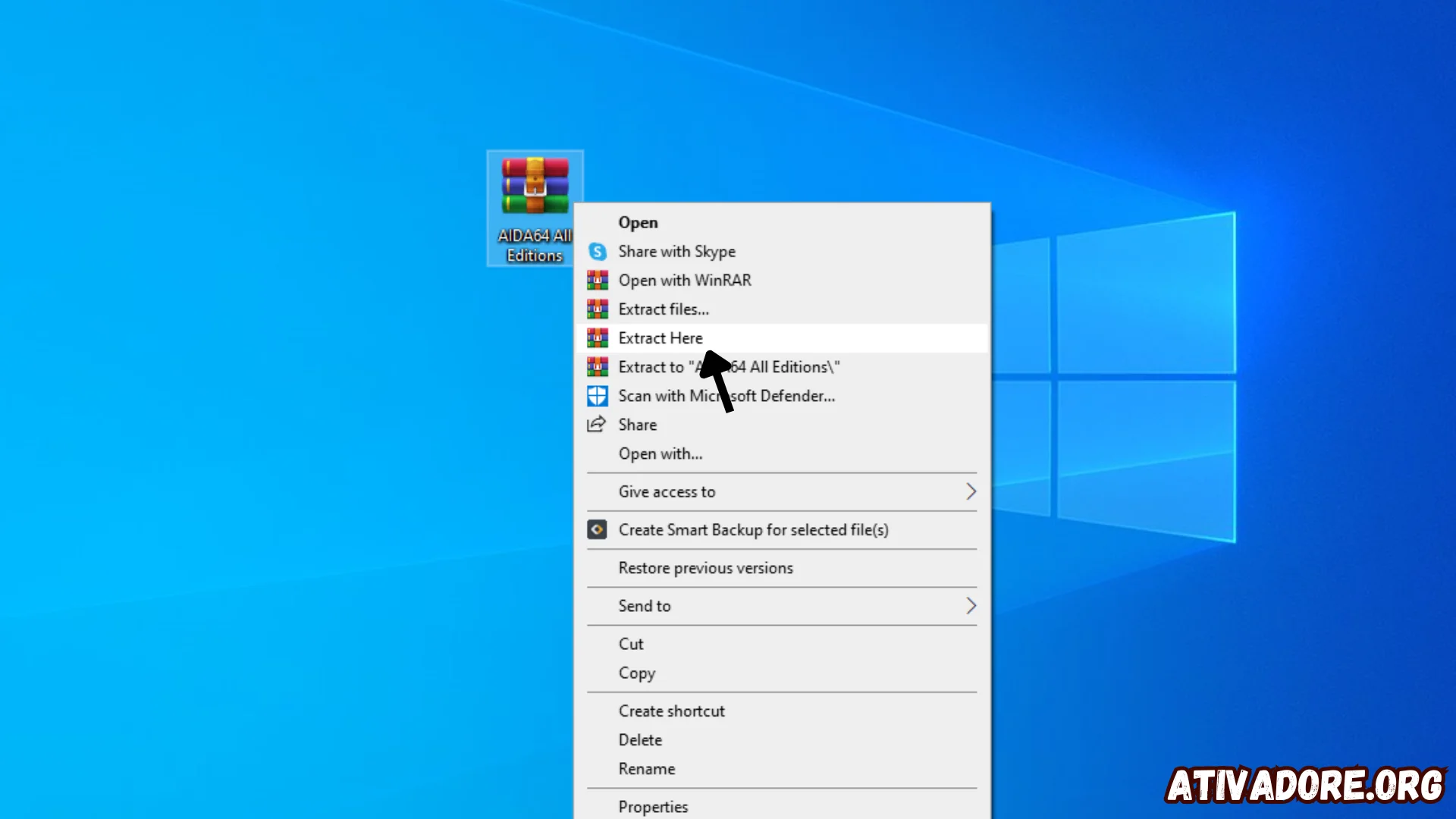Click 'Restore previous versions' option

pos(705,568)
